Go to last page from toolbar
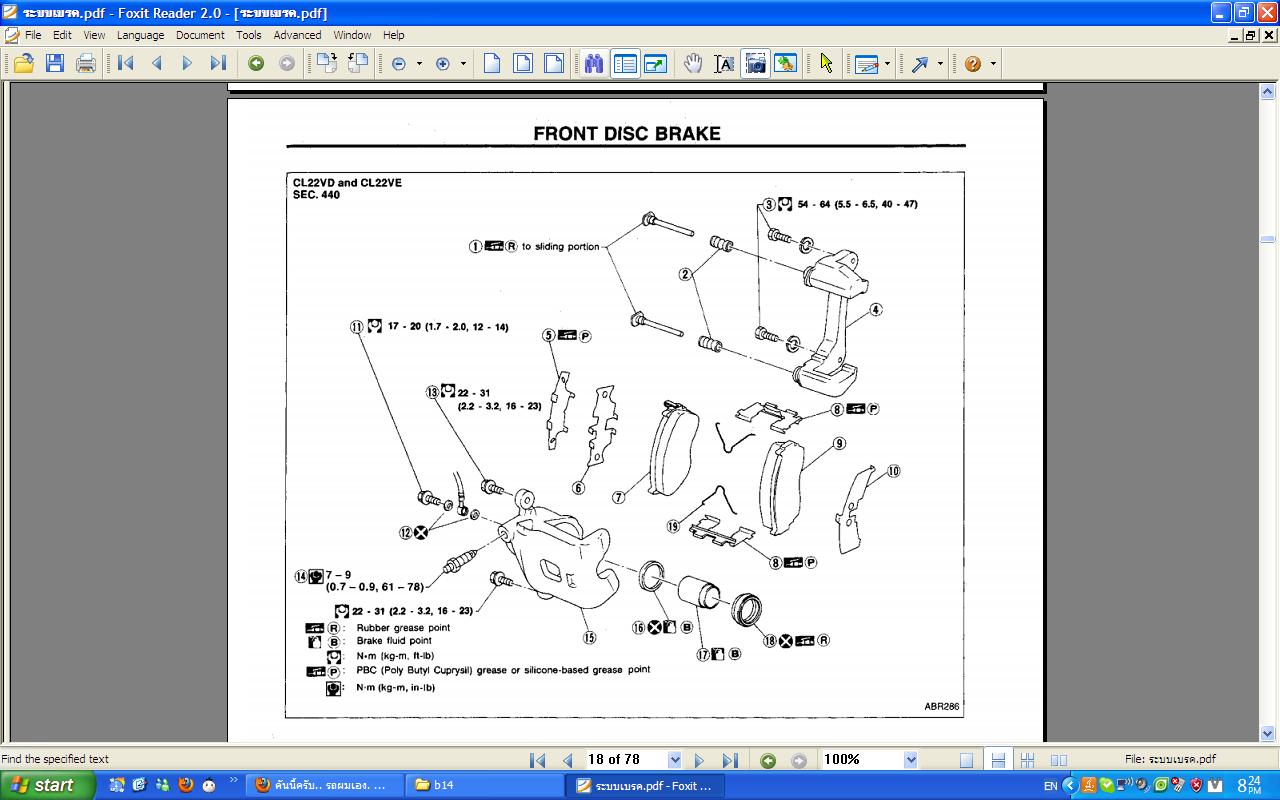 (x=218, y=63)
